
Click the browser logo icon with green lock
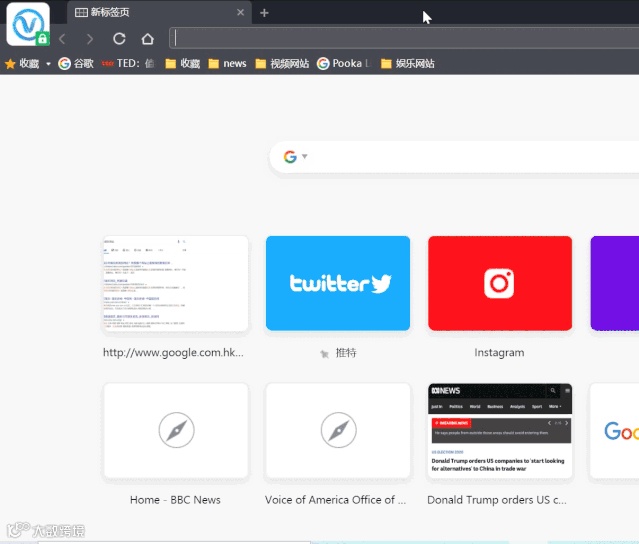click(28, 24)
